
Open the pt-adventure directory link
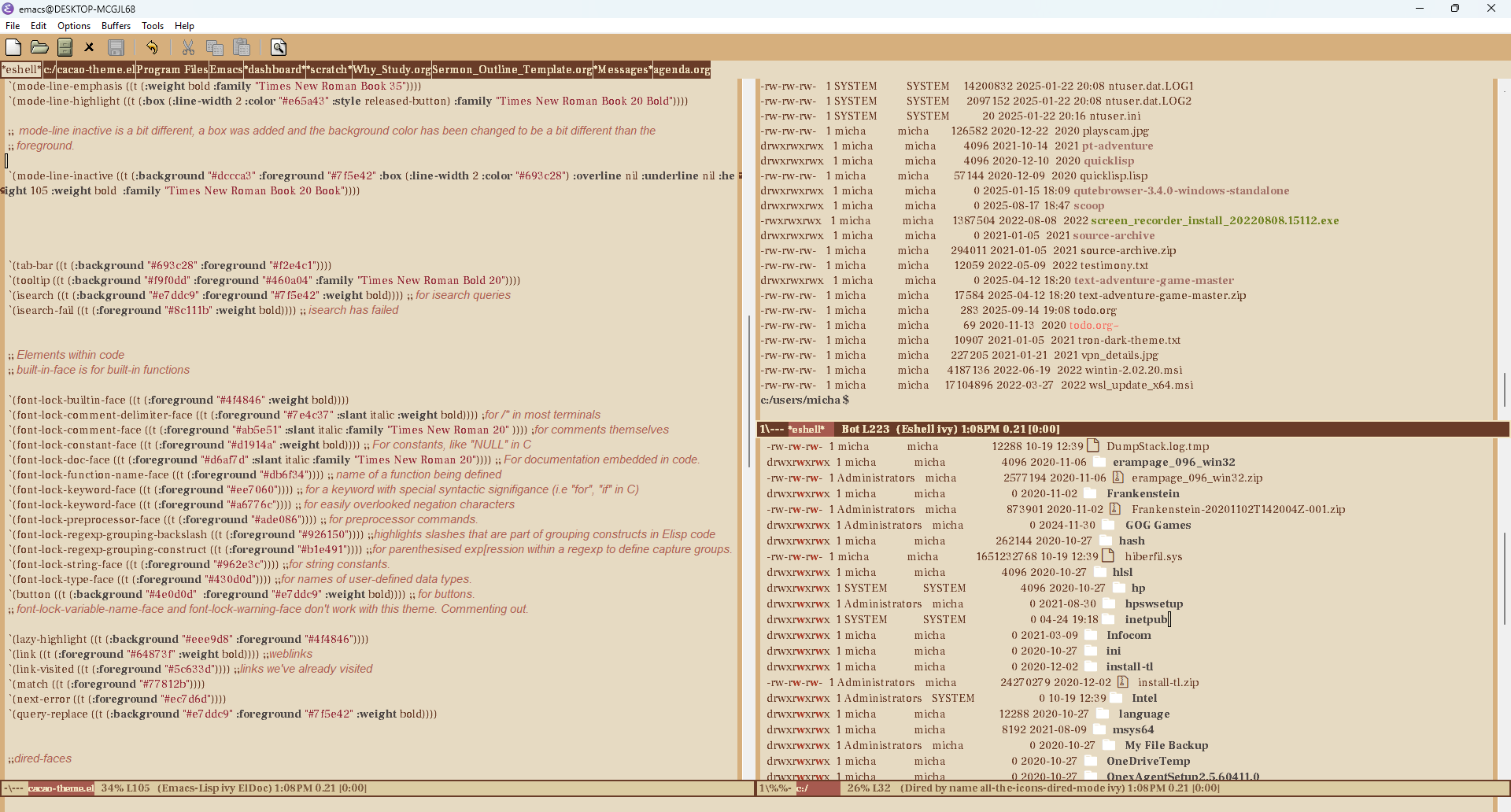pyautogui.click(x=1117, y=146)
